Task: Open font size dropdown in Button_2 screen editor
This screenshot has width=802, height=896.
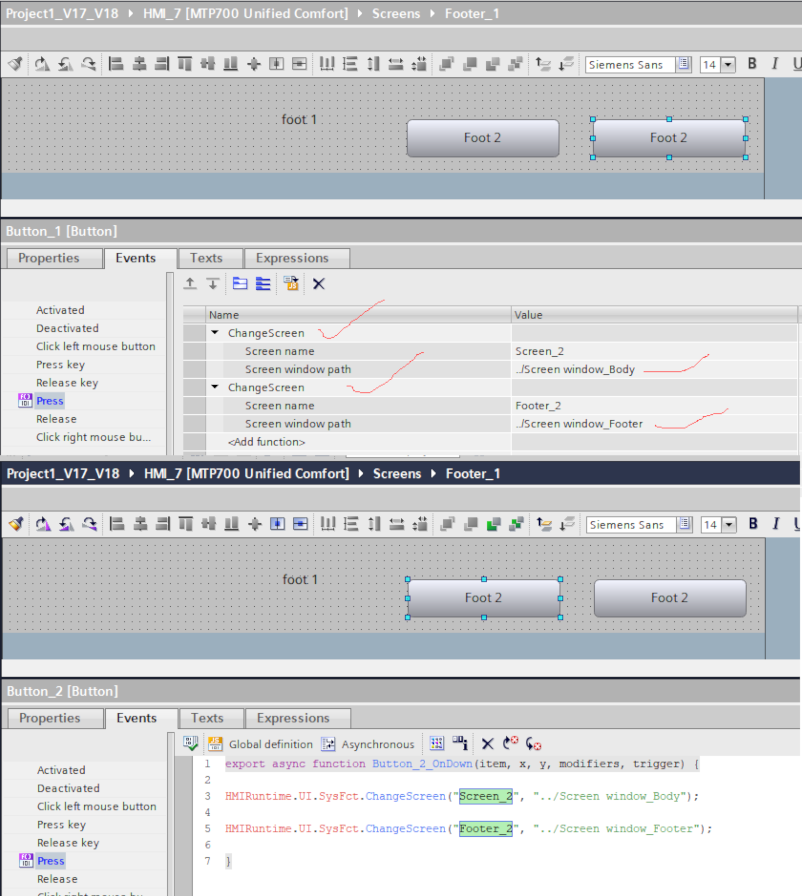Action: pyautogui.click(x=727, y=524)
